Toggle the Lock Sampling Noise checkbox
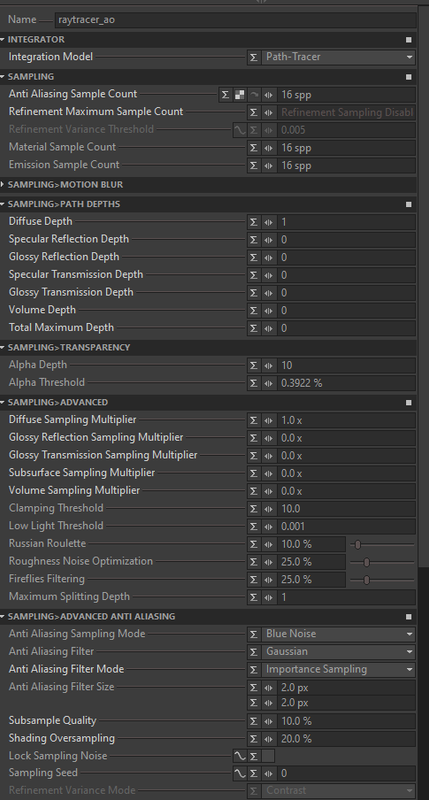 [268, 756]
